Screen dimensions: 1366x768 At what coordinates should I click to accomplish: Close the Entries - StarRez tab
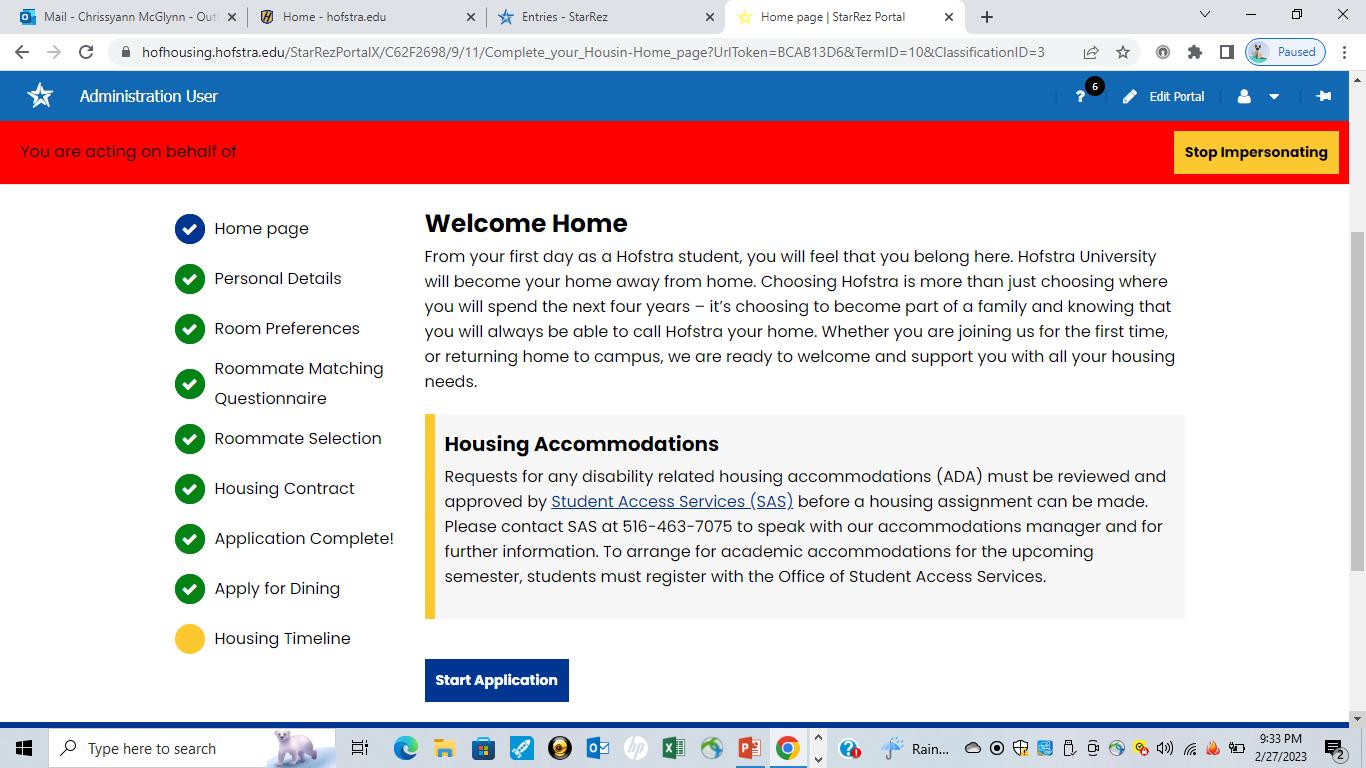pyautogui.click(x=710, y=17)
